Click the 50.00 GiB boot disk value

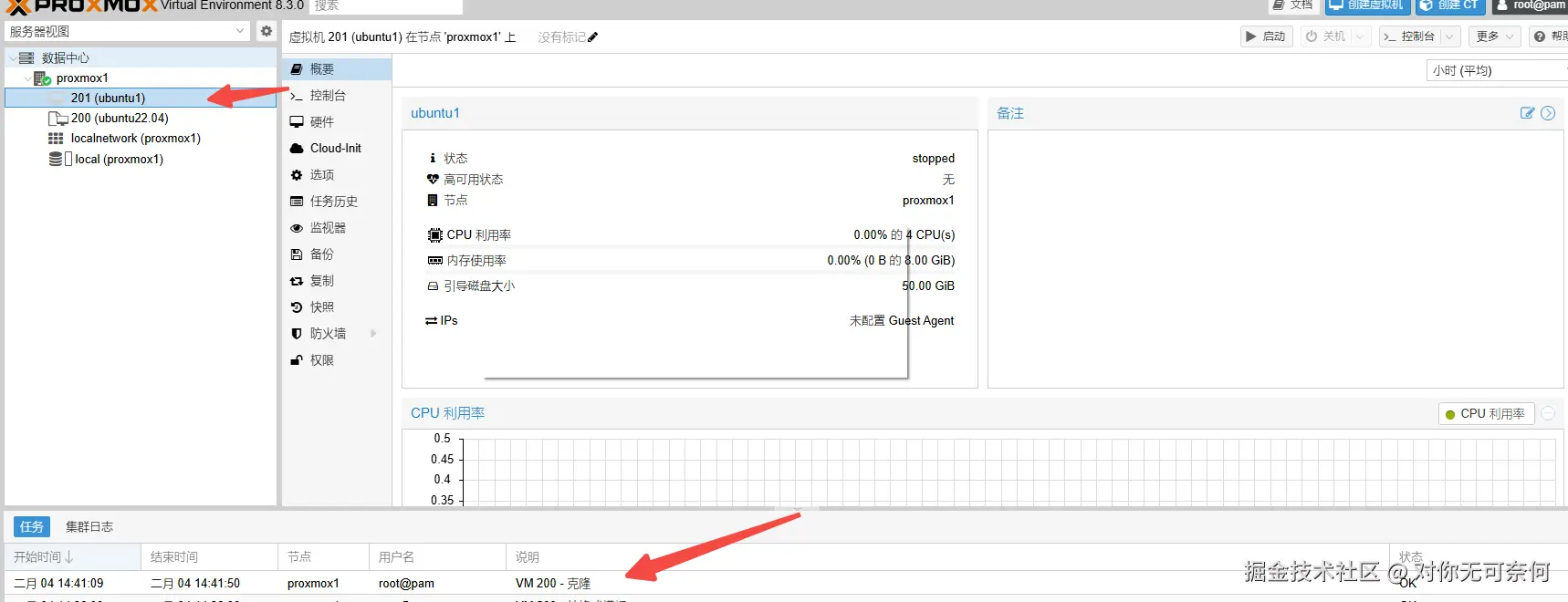(928, 286)
